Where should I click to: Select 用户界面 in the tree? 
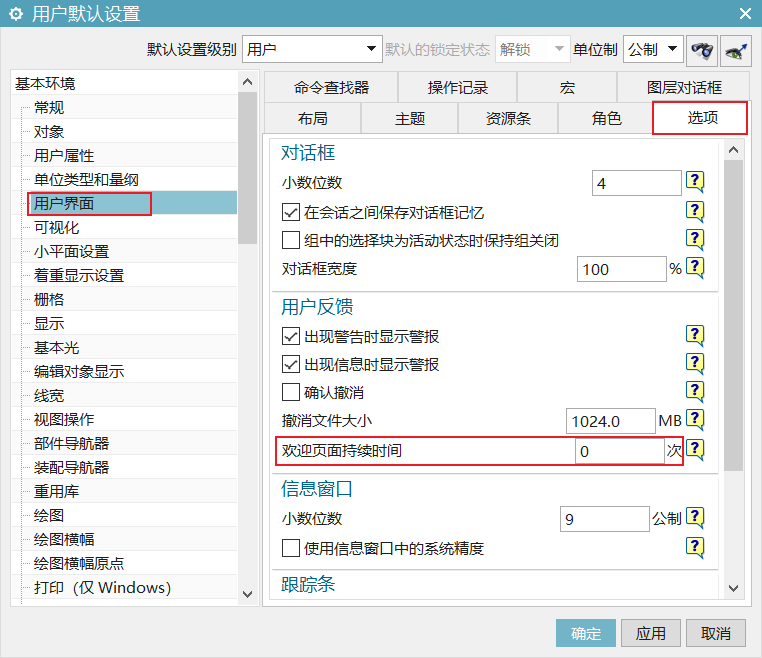[64, 203]
